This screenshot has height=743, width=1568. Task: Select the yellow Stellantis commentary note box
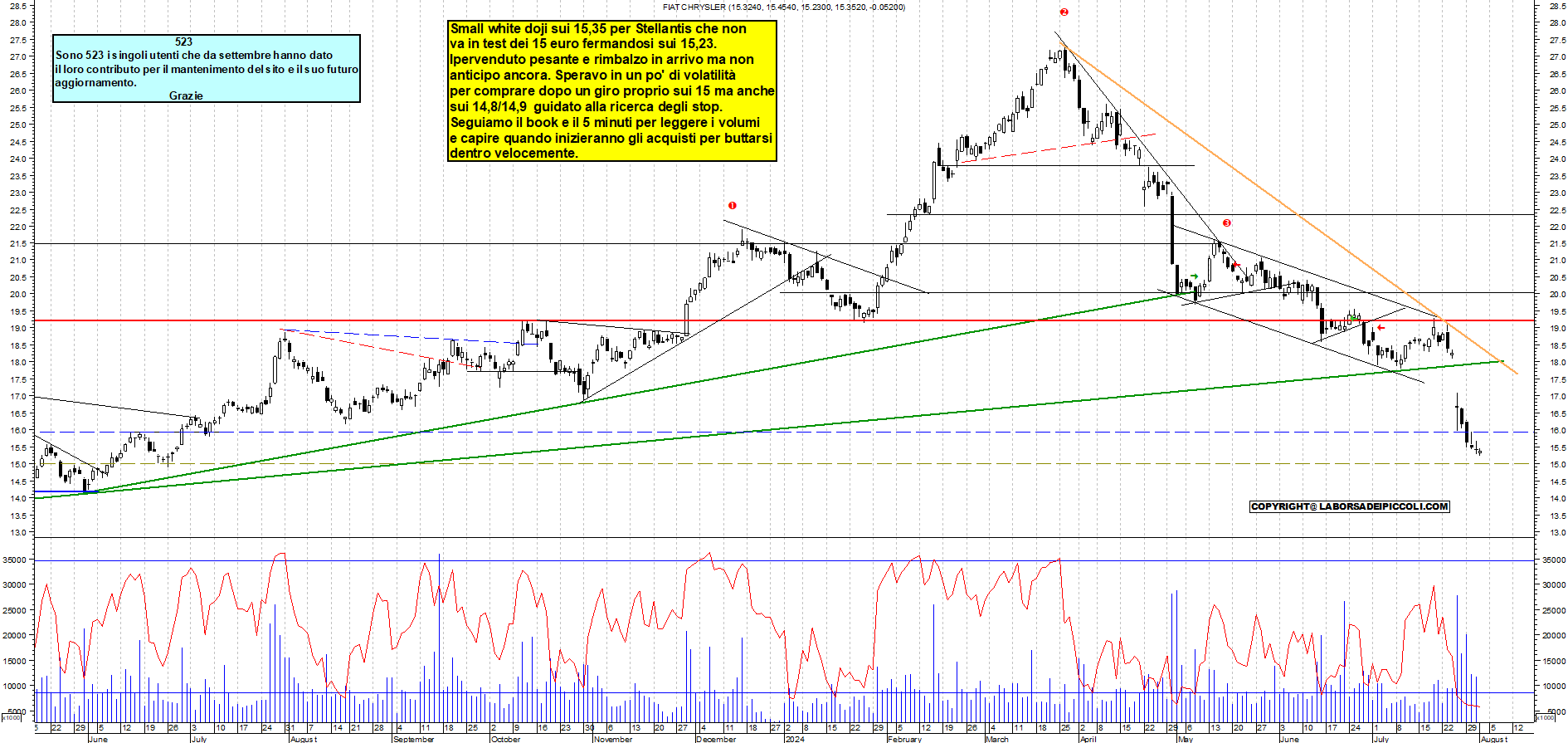[x=612, y=90]
